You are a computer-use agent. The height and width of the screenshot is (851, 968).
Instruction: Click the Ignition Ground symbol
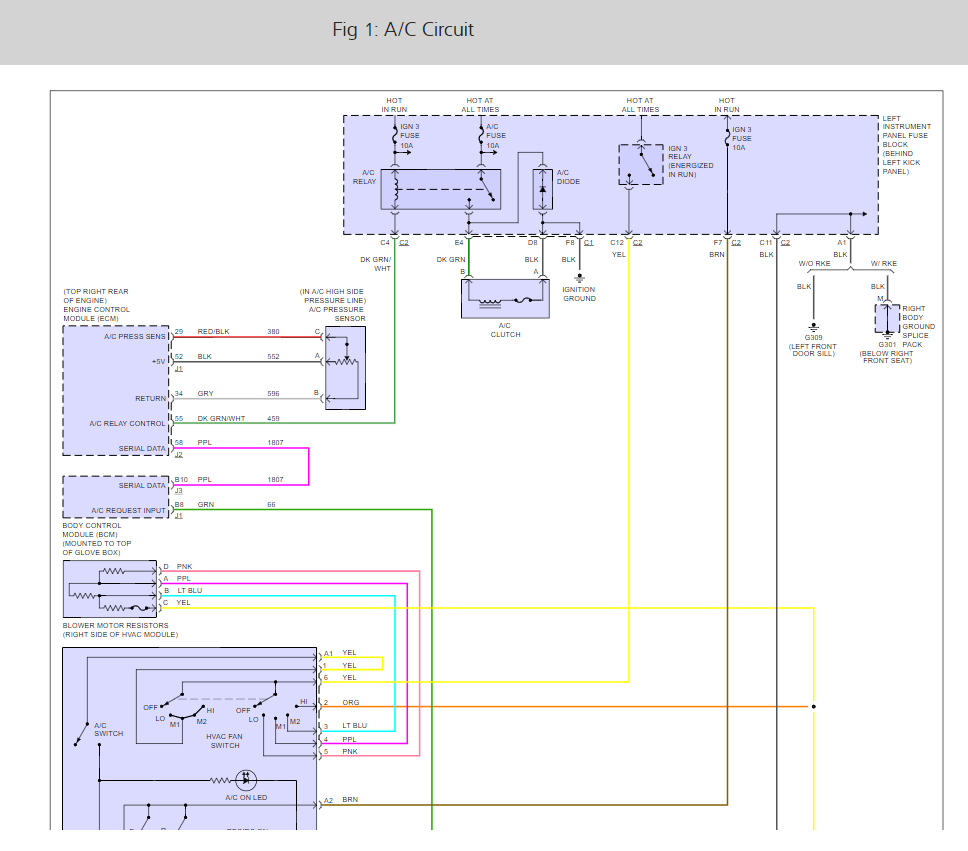[x=579, y=279]
